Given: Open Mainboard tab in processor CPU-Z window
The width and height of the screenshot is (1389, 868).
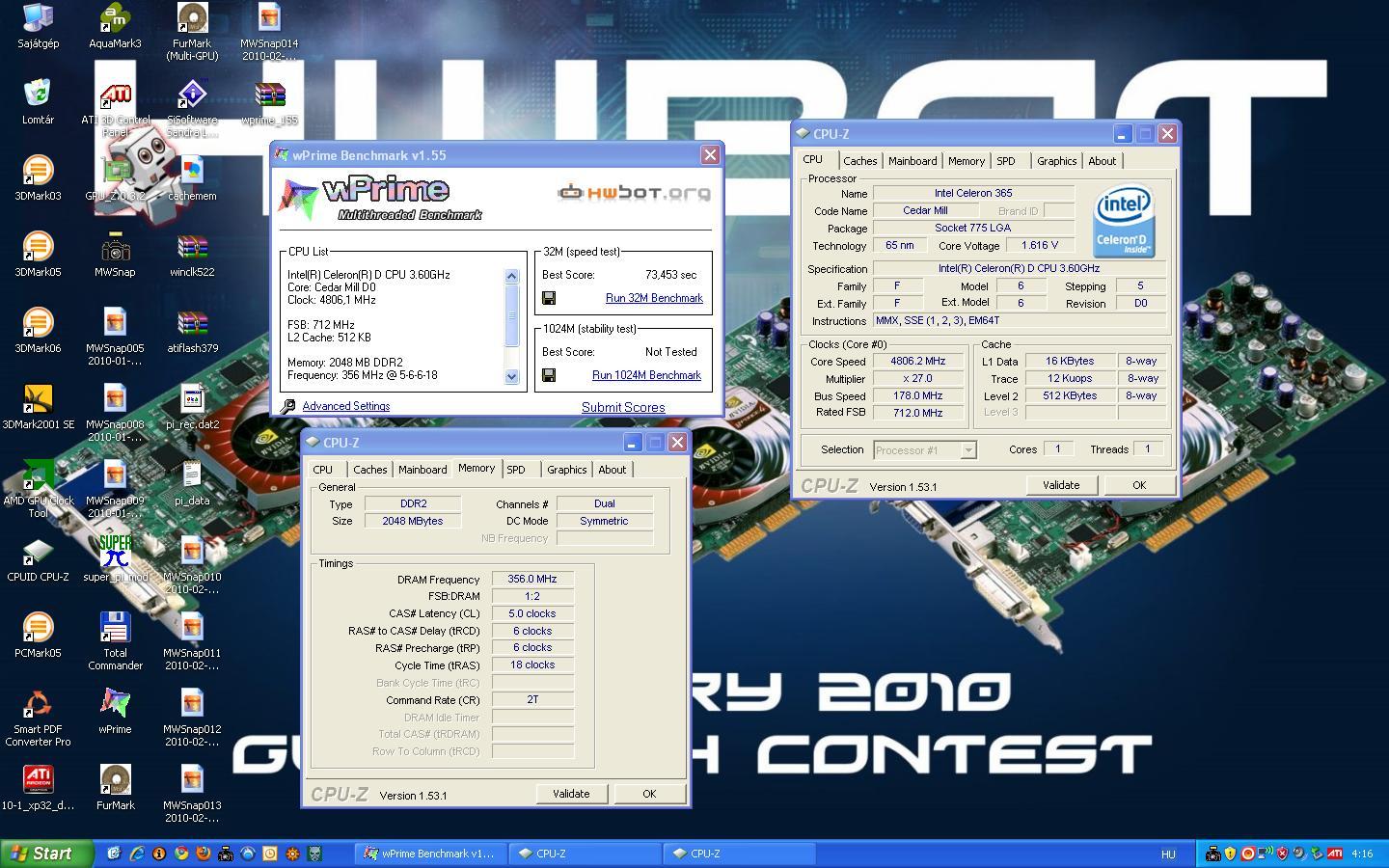Looking at the screenshot, I should (x=912, y=161).
